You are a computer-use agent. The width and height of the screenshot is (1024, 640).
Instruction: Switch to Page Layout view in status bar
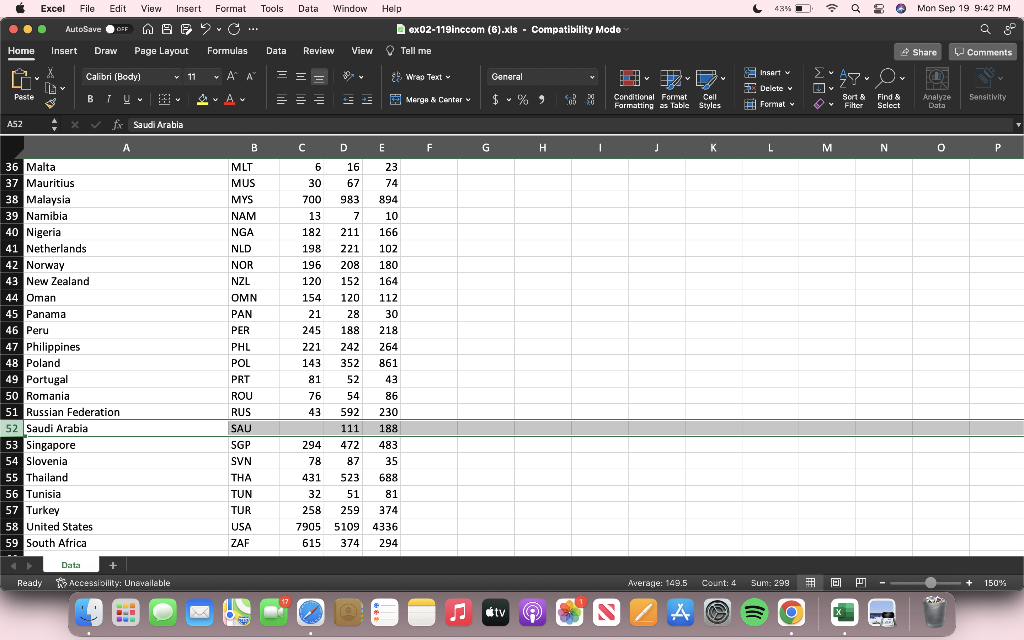coord(835,583)
